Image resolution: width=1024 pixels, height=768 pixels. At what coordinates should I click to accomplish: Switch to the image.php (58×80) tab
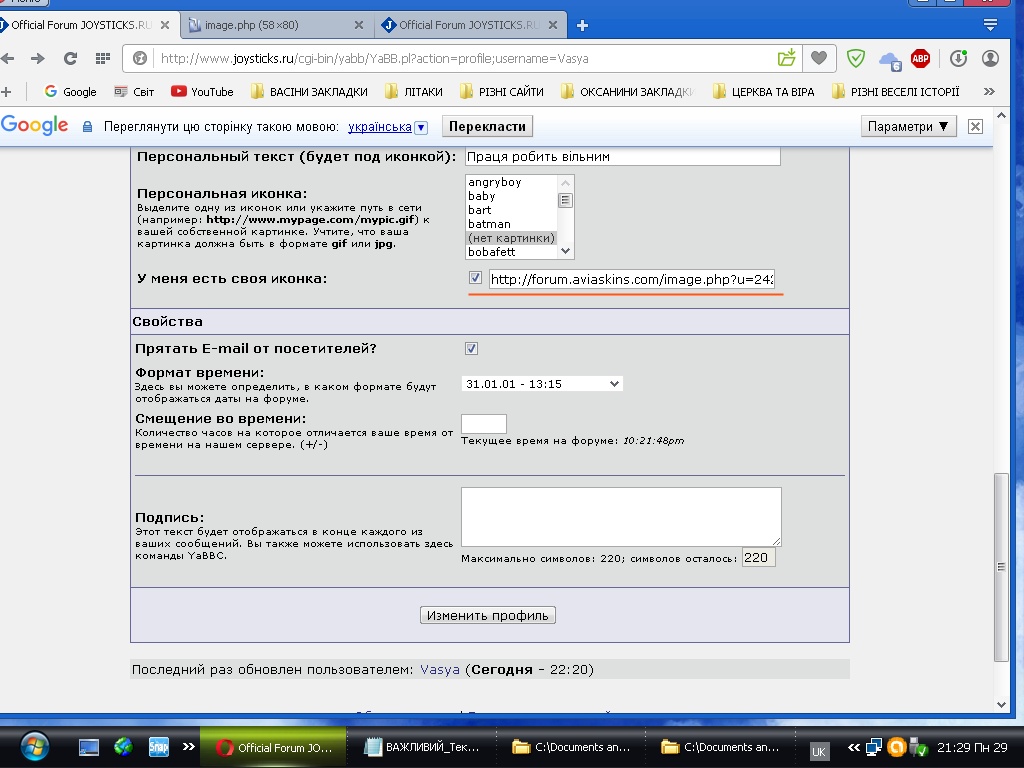pyautogui.click(x=251, y=25)
